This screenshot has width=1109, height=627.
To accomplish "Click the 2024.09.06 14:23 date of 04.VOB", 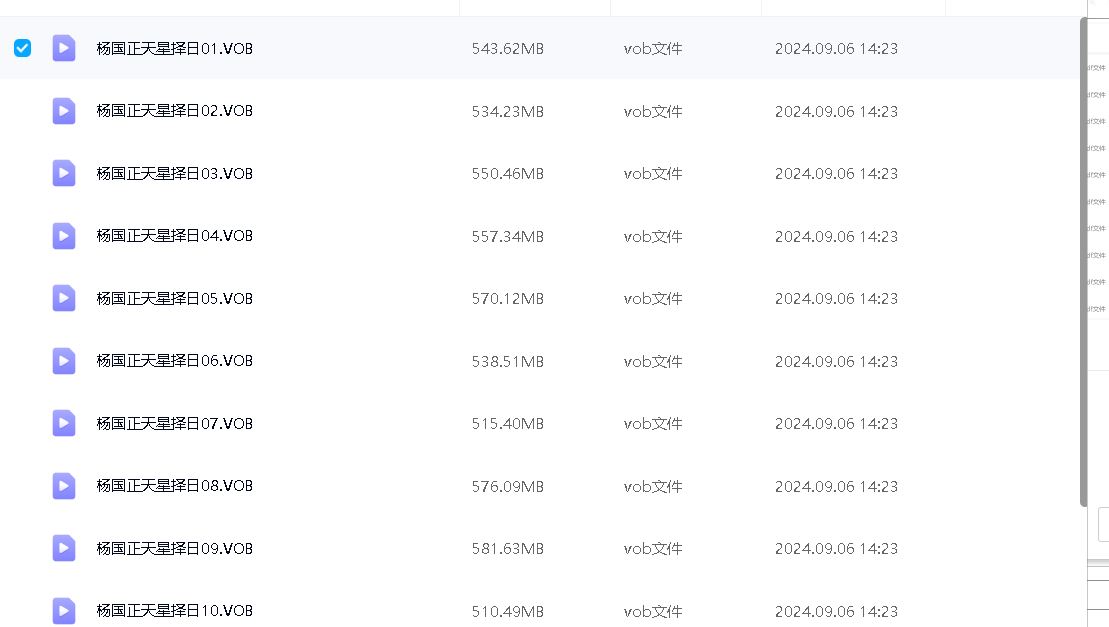I will pyautogui.click(x=836, y=237).
